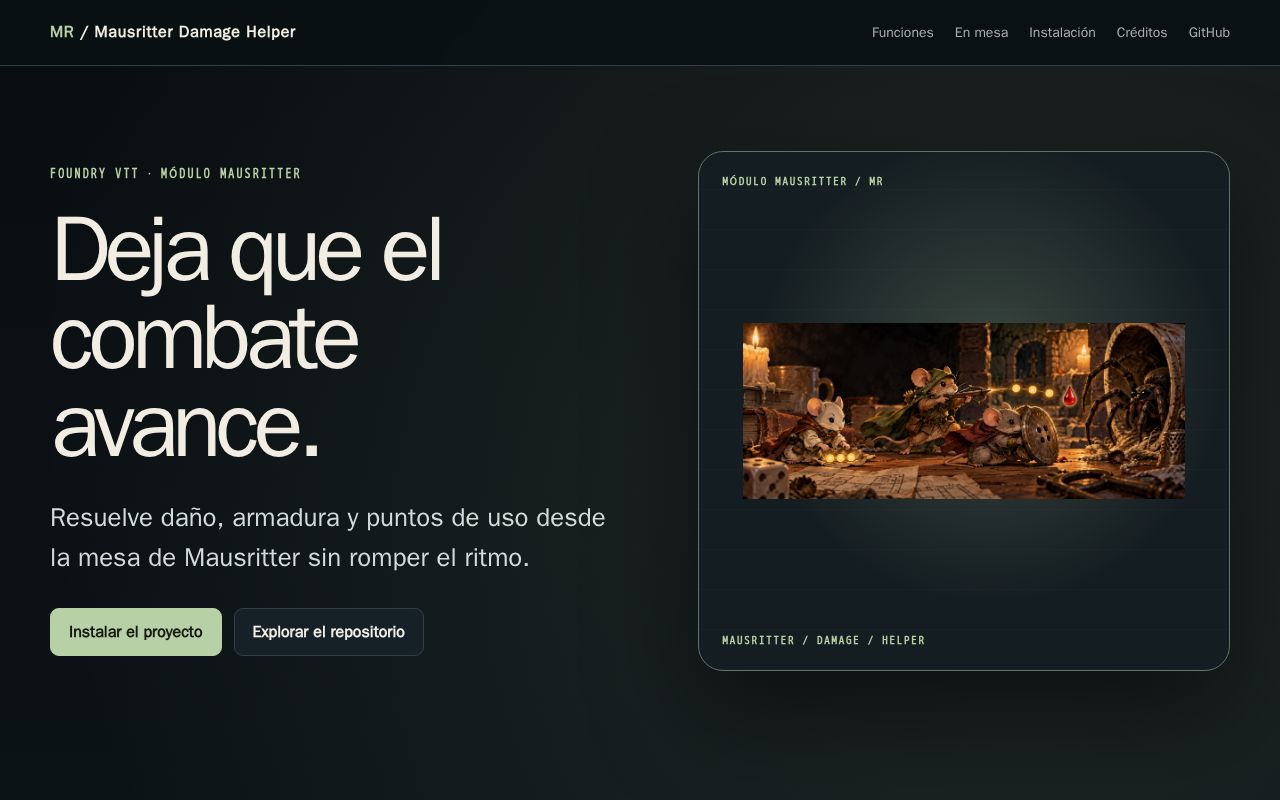This screenshot has width=1280, height=800.
Task: Open the En mesa nav item
Action: 981,32
